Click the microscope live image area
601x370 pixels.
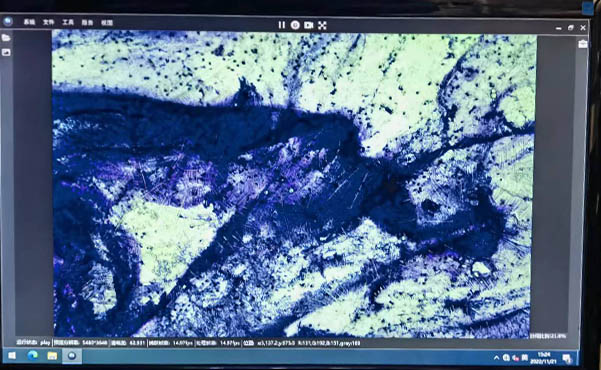tap(293, 184)
